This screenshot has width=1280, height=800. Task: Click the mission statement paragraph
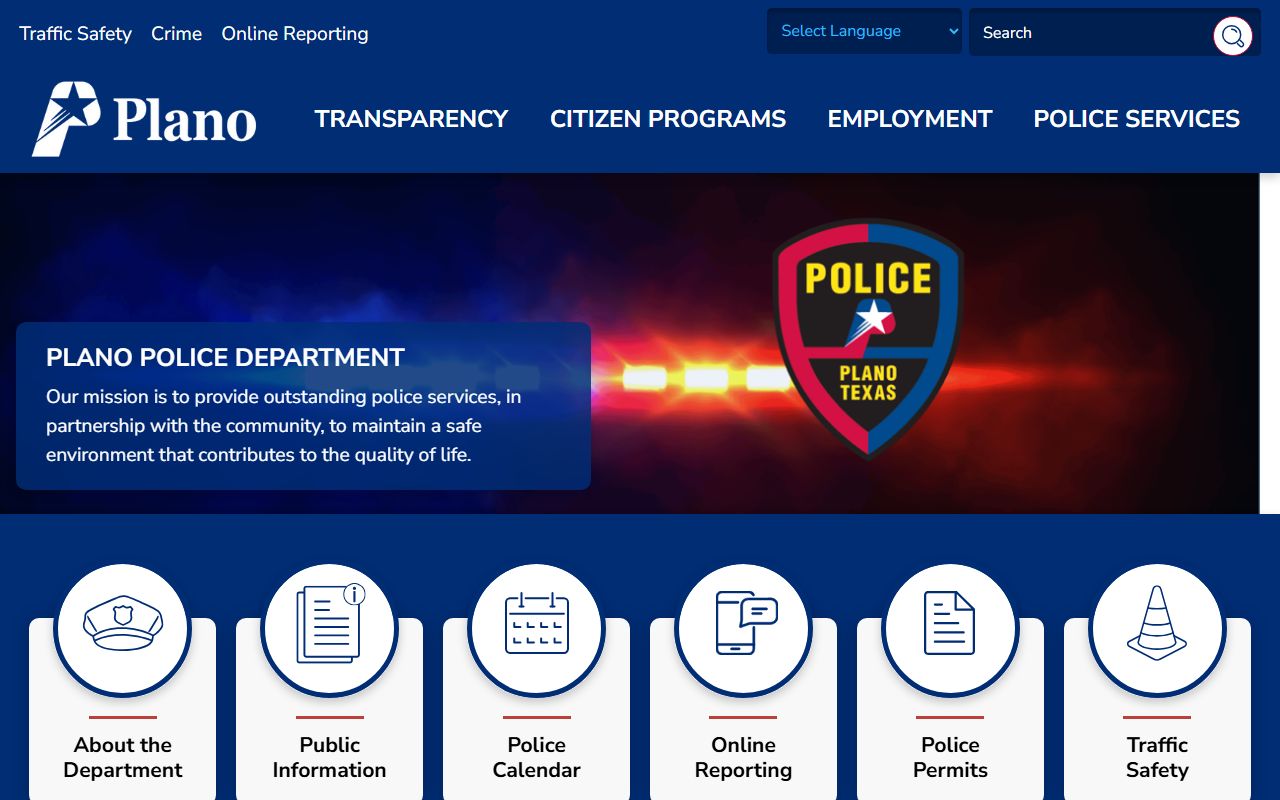pyautogui.click(x=284, y=426)
